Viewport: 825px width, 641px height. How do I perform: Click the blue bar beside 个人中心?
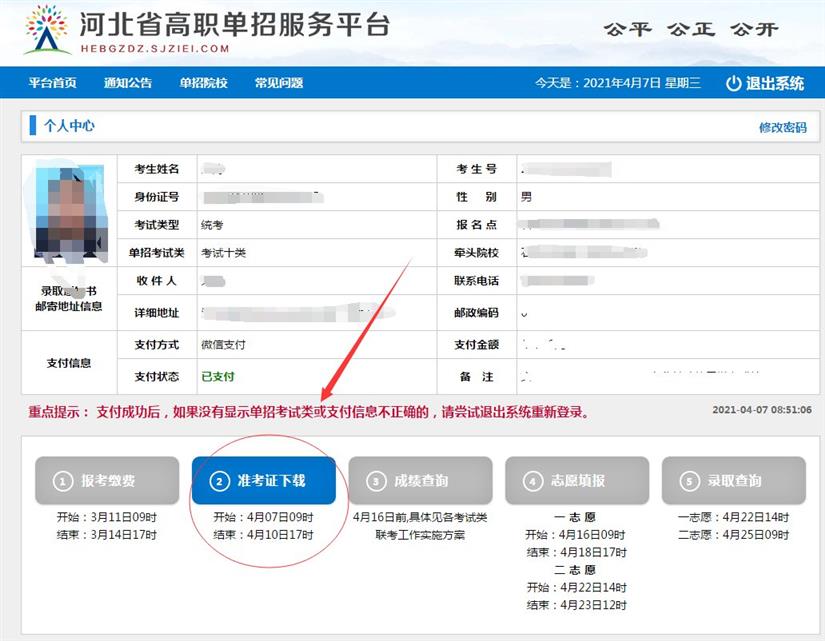click(33, 125)
